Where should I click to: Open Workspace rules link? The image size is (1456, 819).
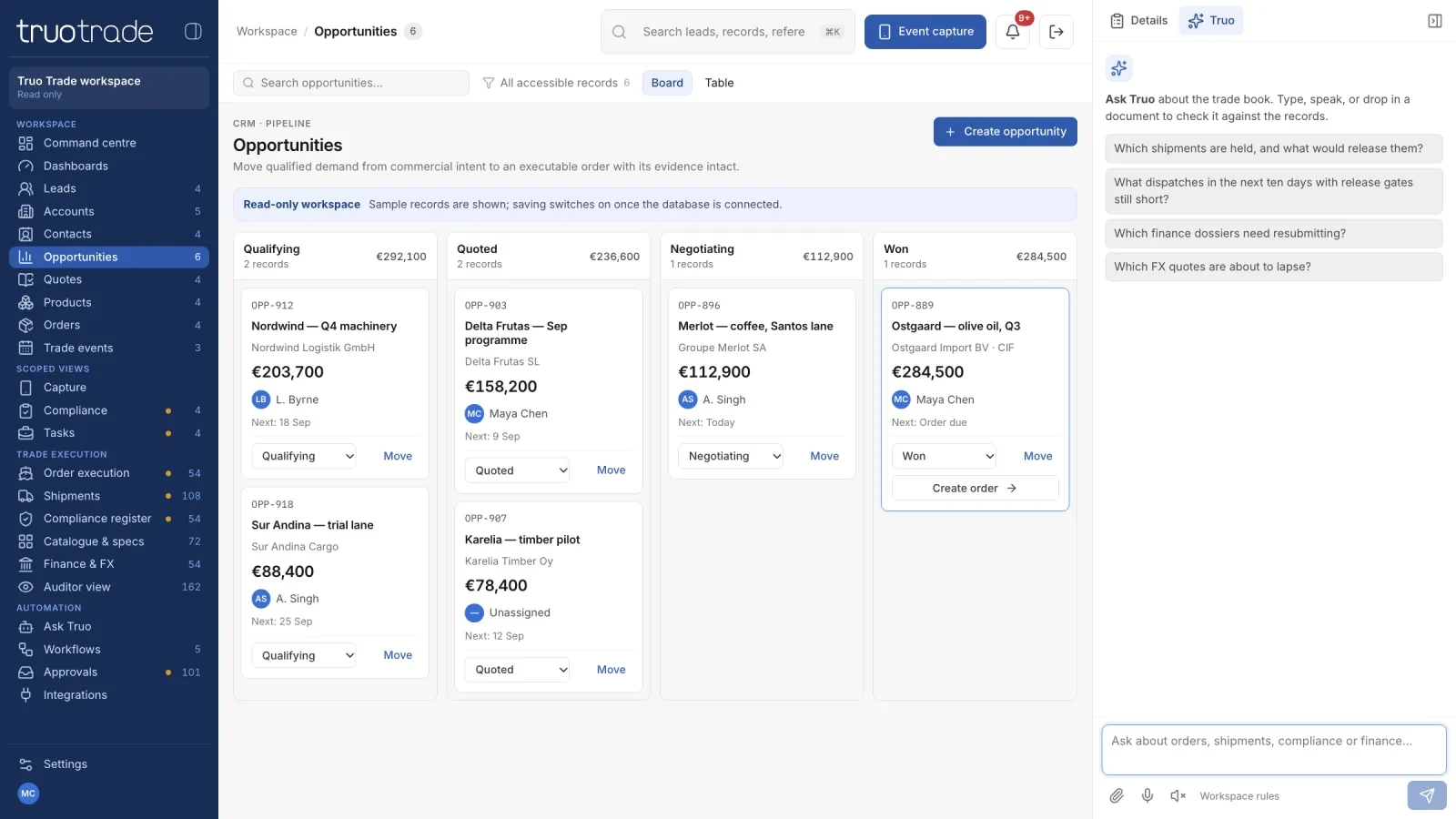point(1239,796)
